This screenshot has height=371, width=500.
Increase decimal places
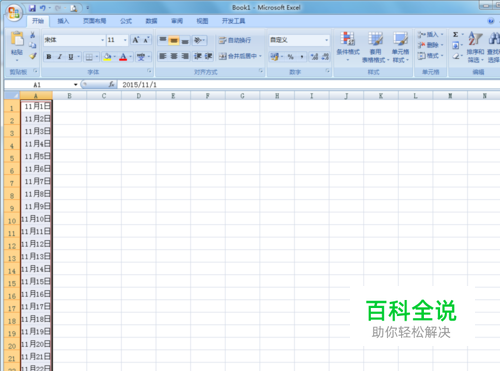point(314,57)
